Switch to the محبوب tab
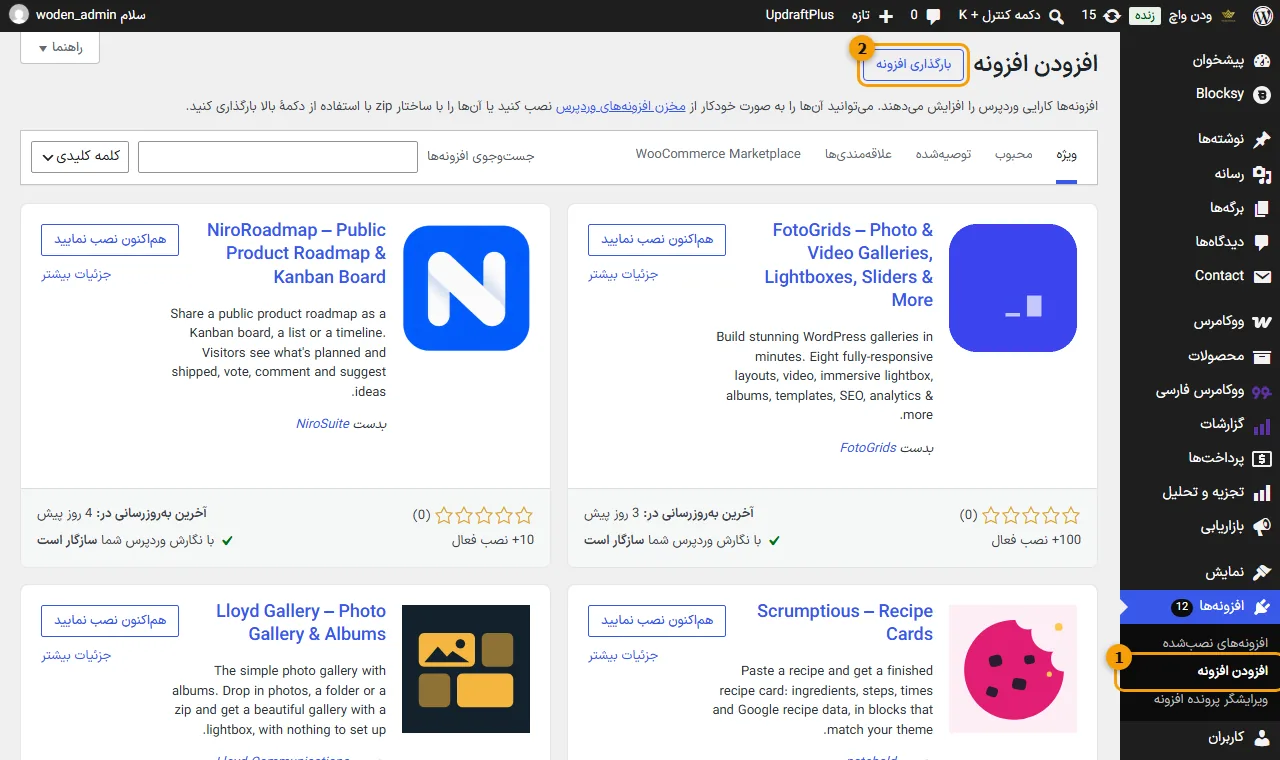The height and width of the screenshot is (760, 1280). pos(1014,154)
